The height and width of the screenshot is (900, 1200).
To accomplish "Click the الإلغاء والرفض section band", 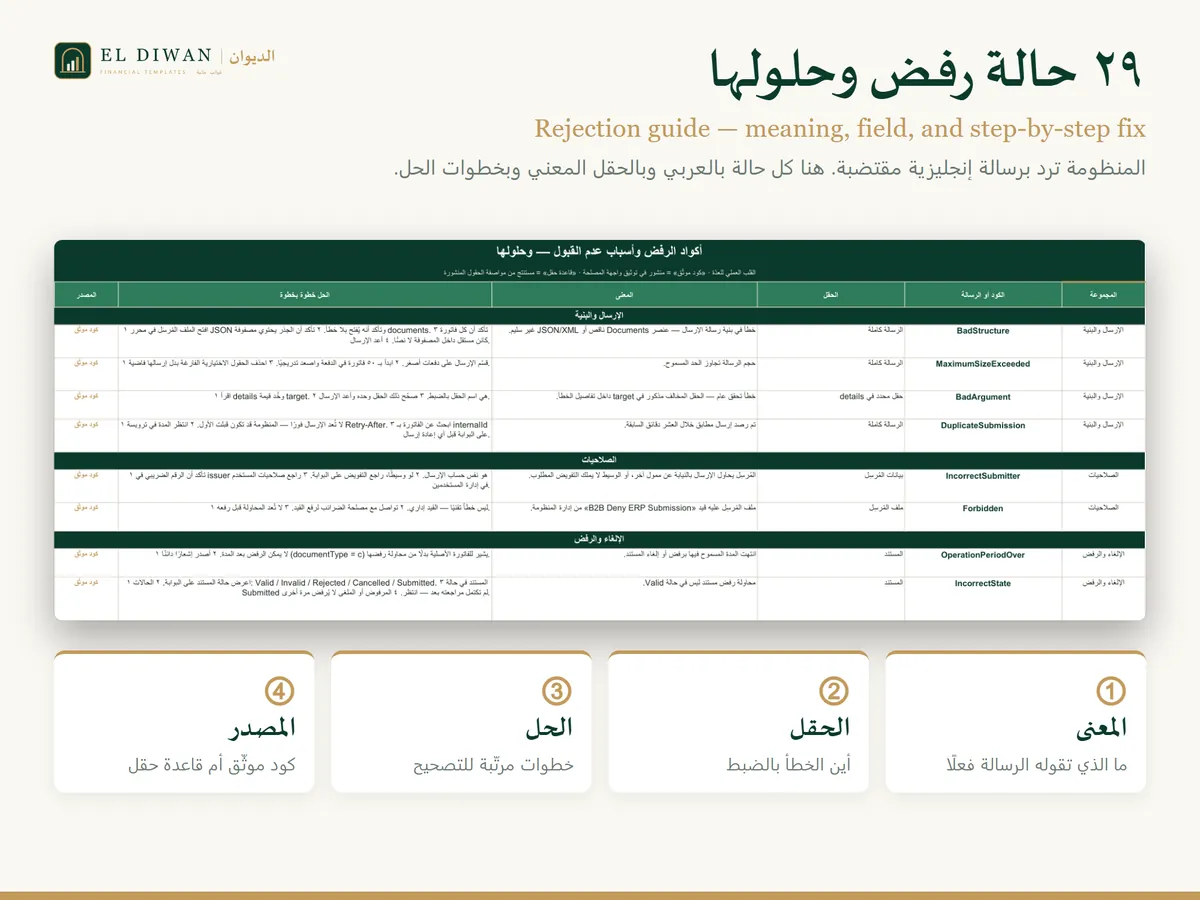I will [x=600, y=539].
